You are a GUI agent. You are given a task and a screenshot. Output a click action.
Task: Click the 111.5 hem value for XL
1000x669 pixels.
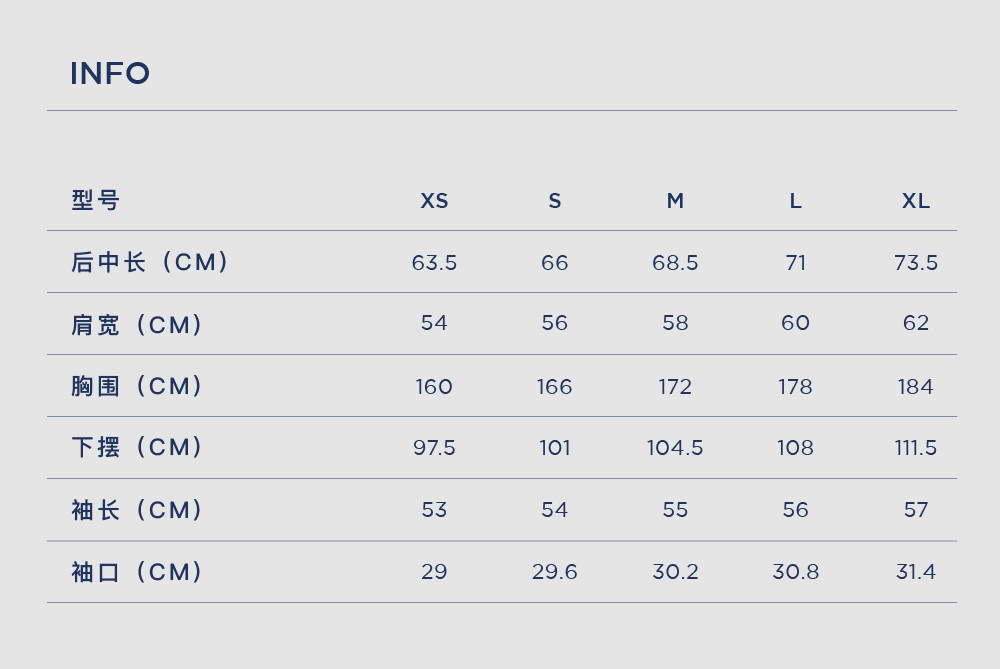pyautogui.click(x=916, y=448)
